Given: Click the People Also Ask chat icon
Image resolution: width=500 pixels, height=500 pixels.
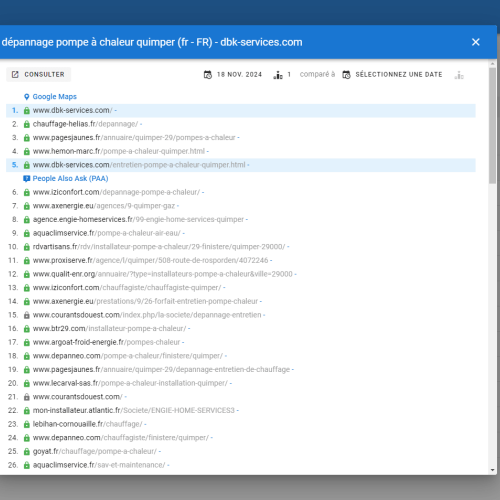Looking at the screenshot, I should click(27, 179).
